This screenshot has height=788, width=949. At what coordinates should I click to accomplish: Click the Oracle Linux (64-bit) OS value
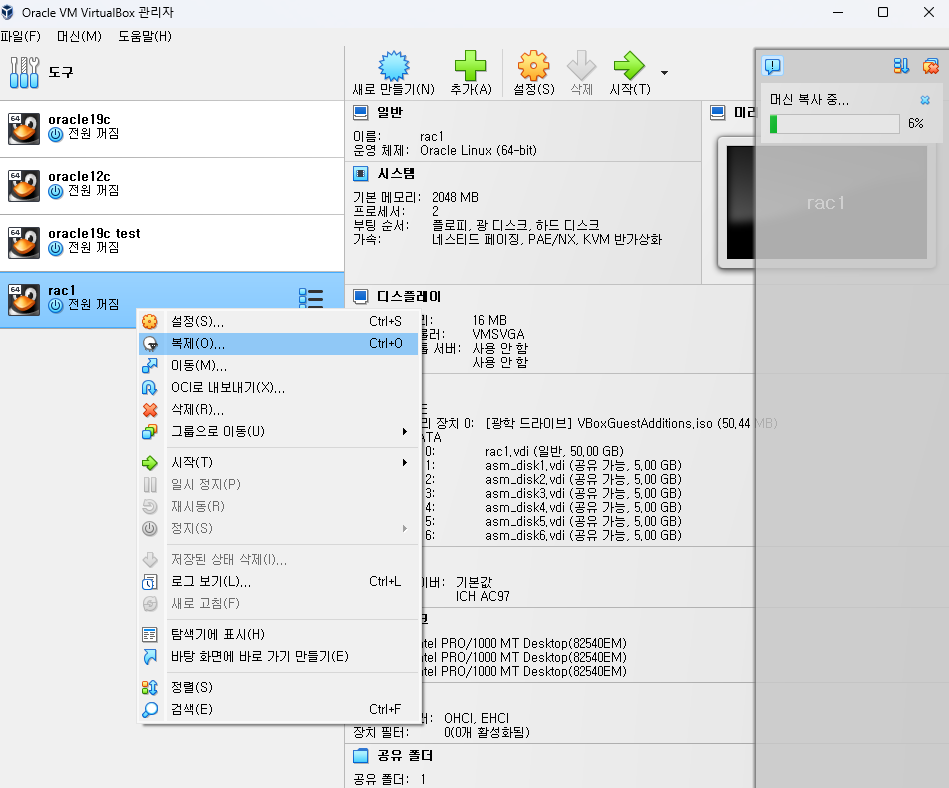[478, 151]
